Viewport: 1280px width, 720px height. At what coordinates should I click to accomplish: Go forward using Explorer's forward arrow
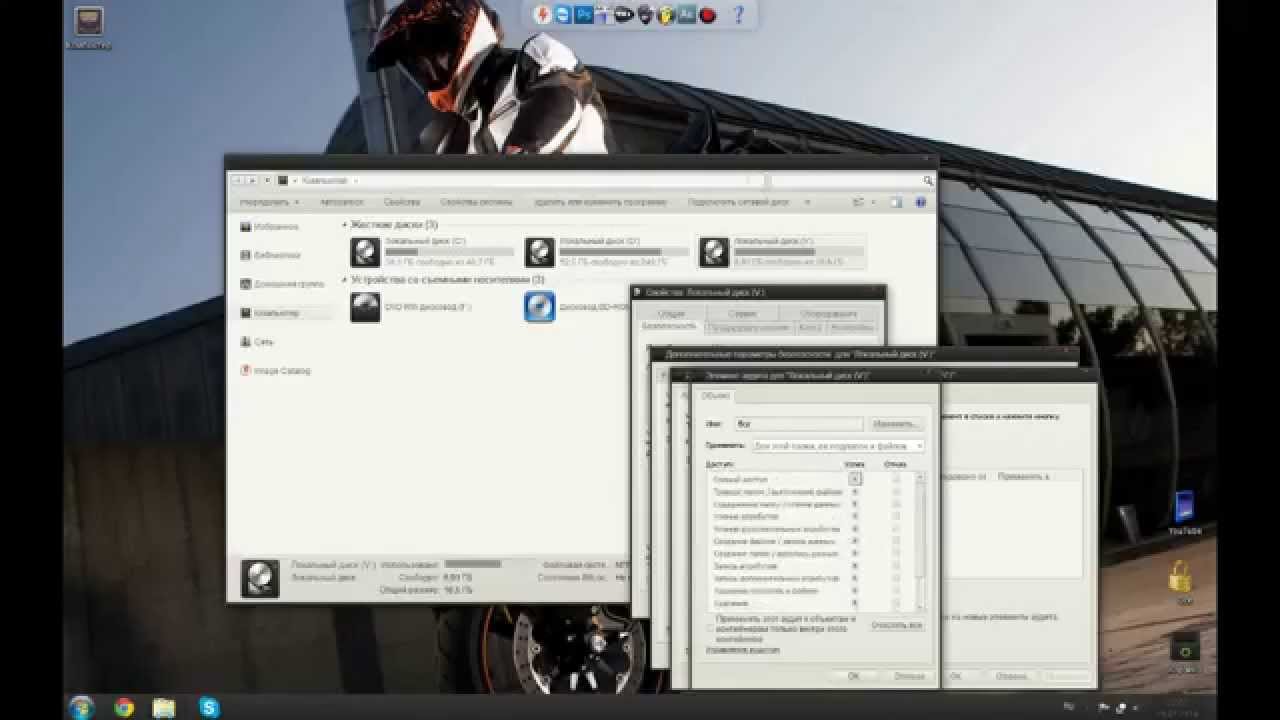pyautogui.click(x=252, y=181)
